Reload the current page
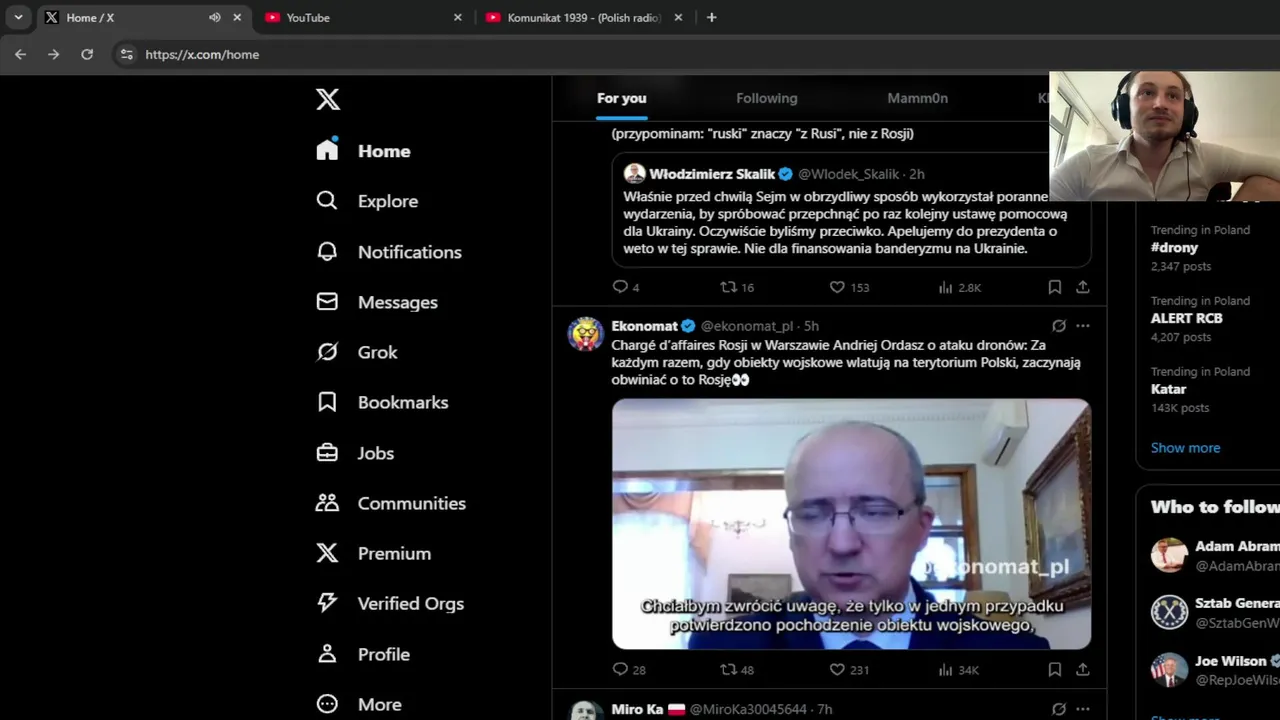Screen dimensions: 1280x720 (87, 54)
